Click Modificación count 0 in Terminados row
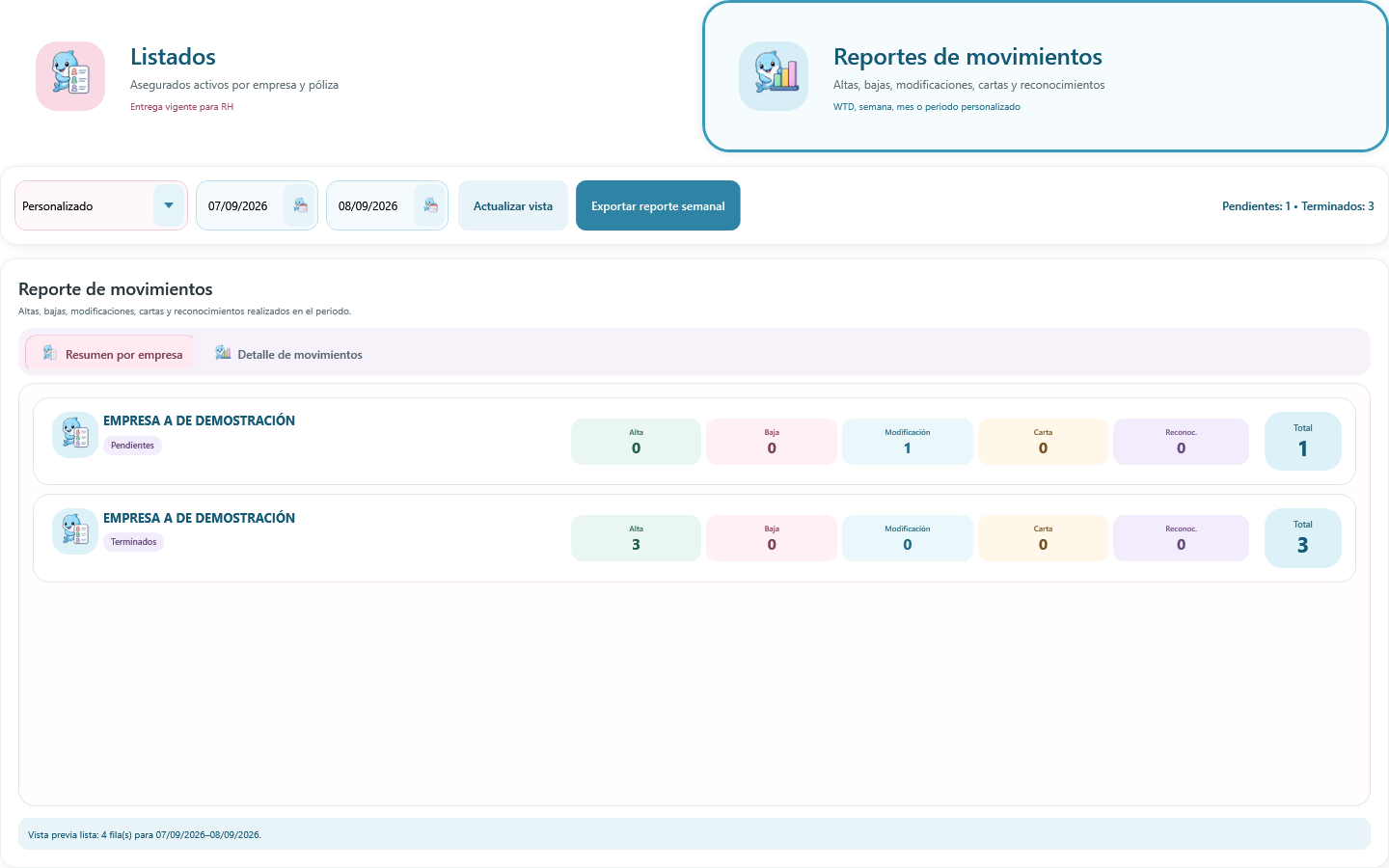1389x868 pixels. click(x=908, y=538)
